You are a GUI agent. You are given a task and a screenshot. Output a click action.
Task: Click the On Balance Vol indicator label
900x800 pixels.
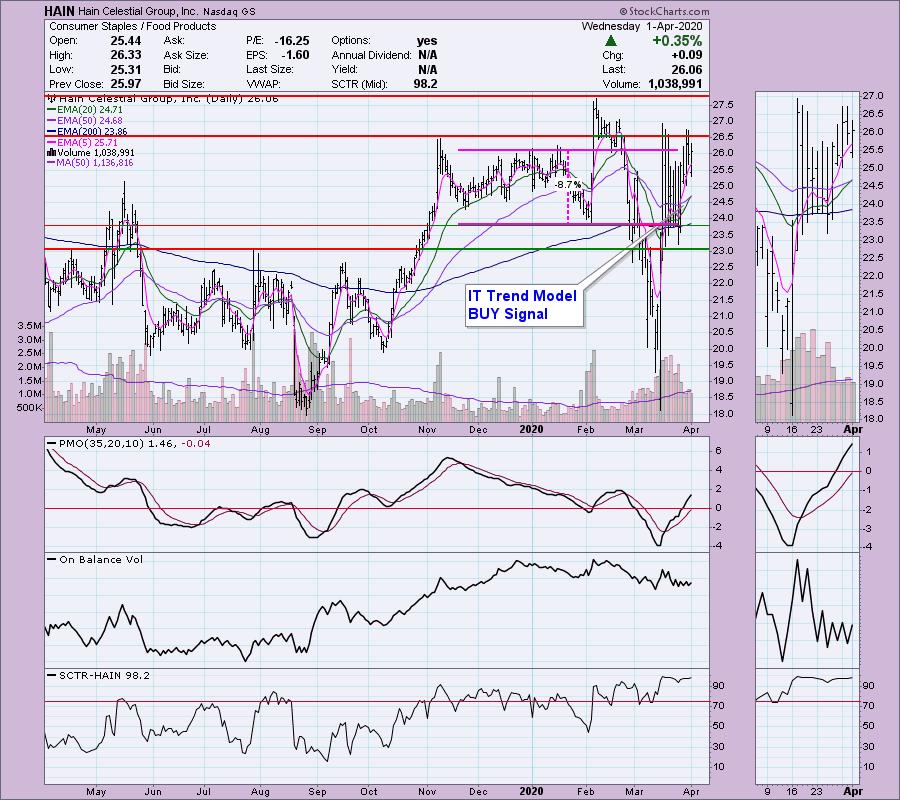pyautogui.click(x=95, y=560)
